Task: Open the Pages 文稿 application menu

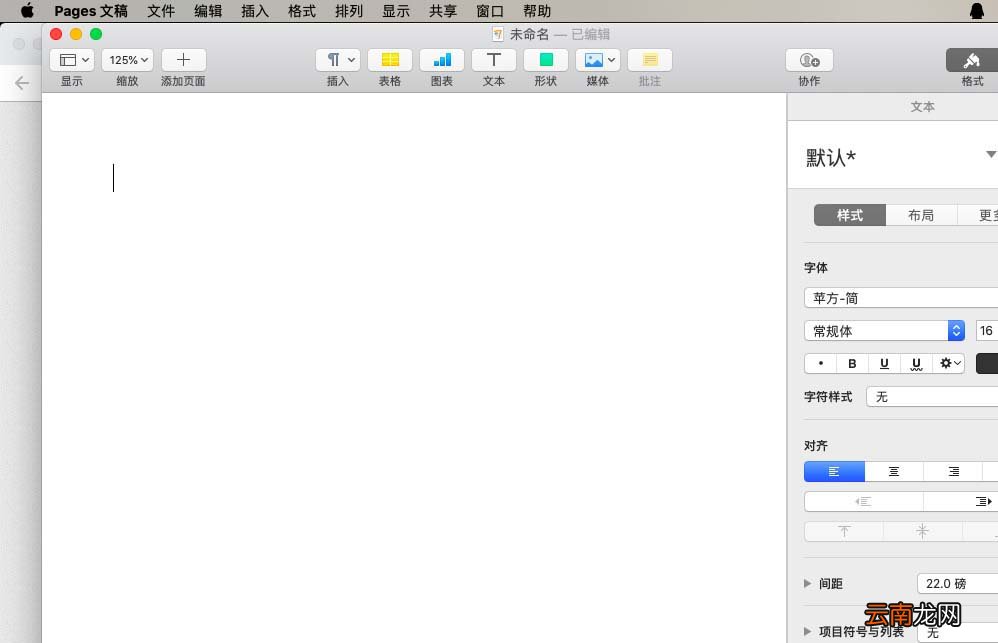Action: point(91,11)
